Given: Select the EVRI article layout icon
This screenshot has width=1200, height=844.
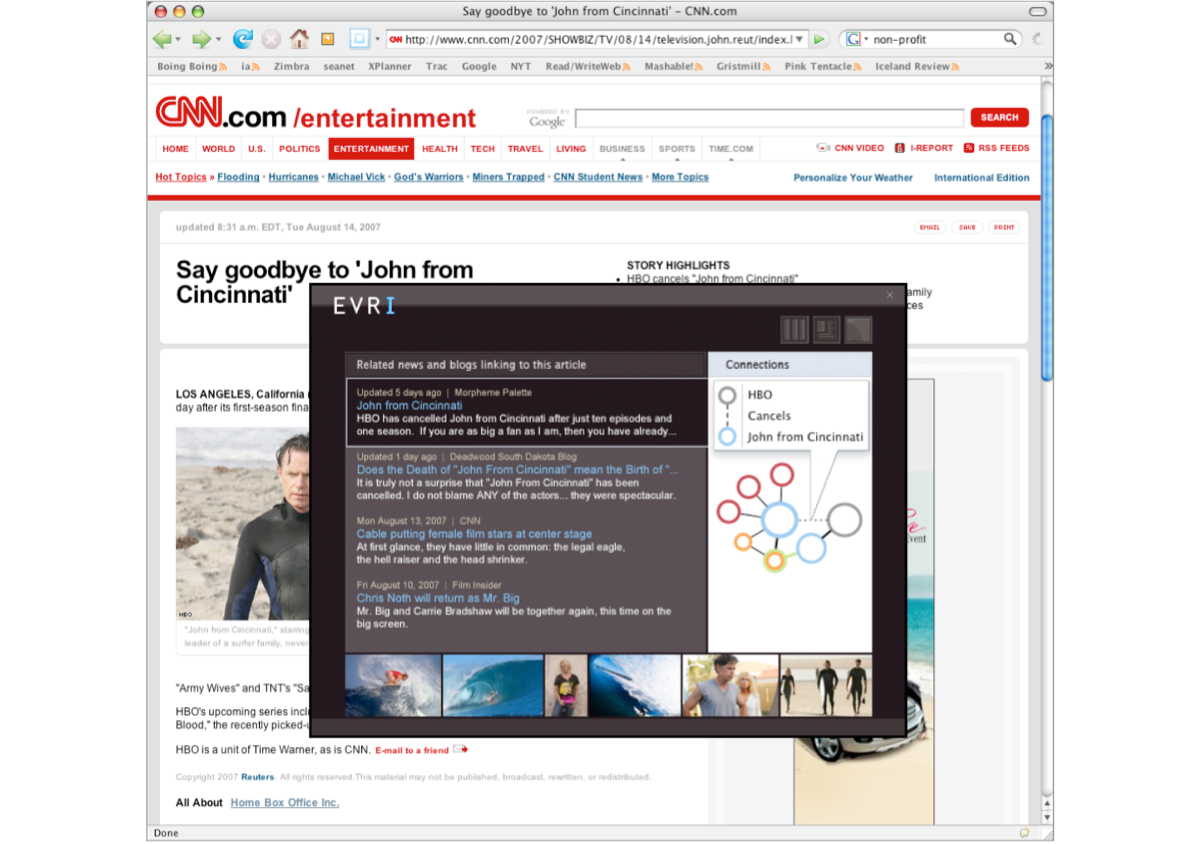Looking at the screenshot, I should click(x=826, y=329).
